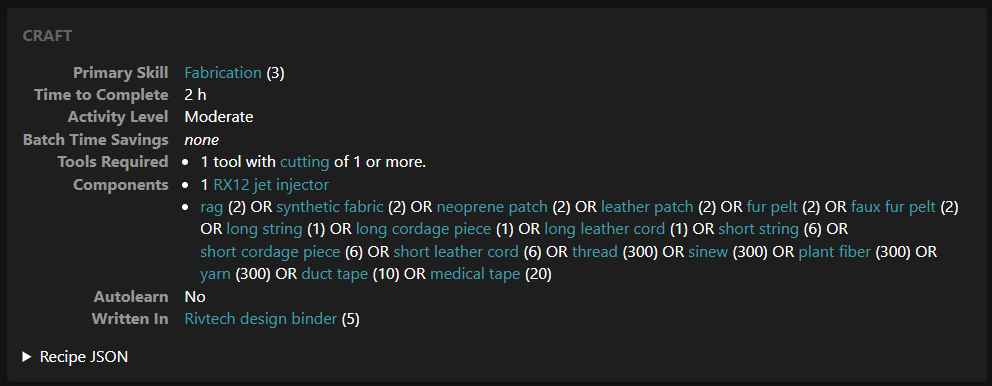Open the cutting tool quality link
This screenshot has height=386, width=992.
(x=305, y=162)
